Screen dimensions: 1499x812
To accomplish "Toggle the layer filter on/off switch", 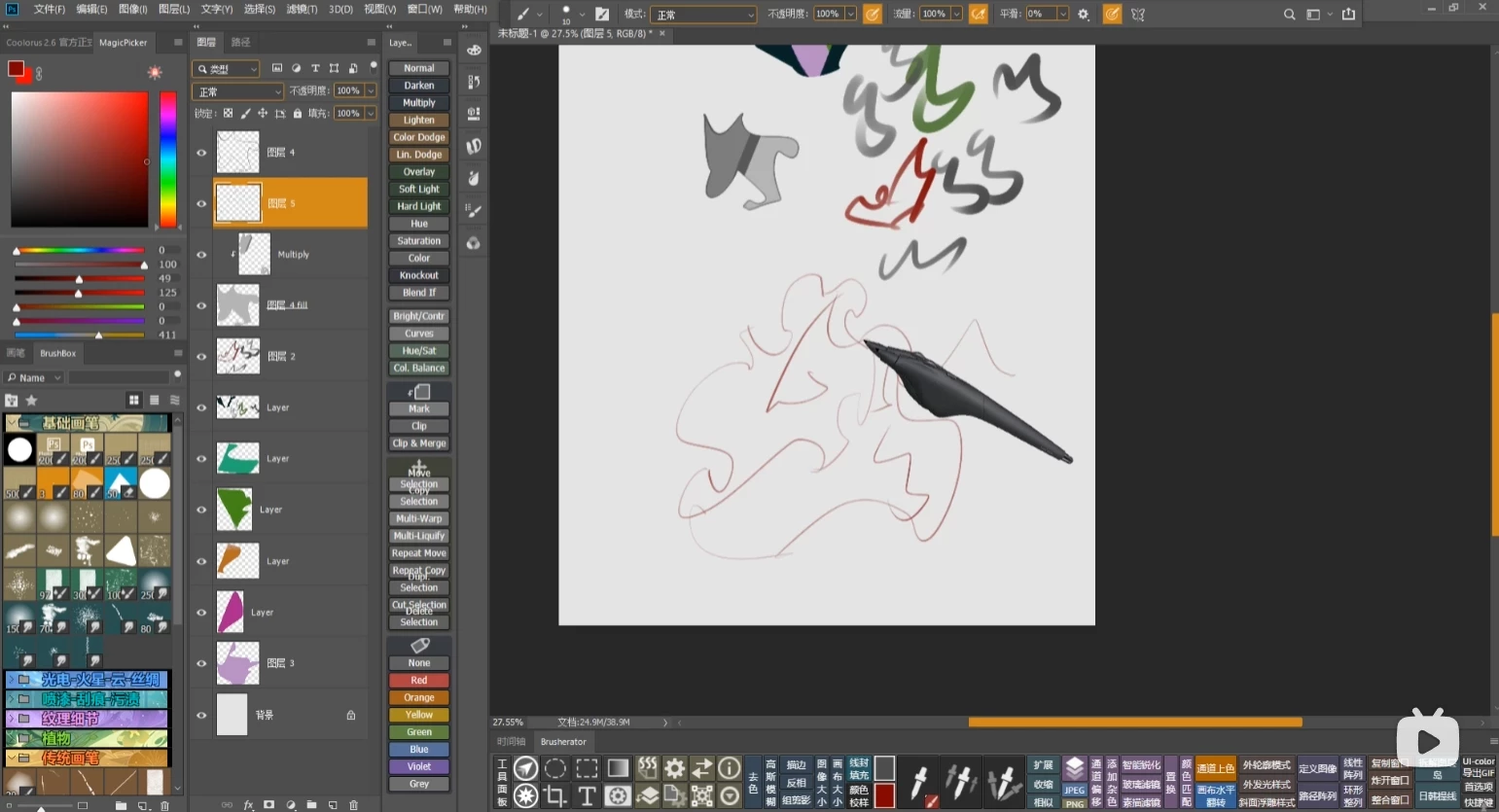I will pos(374,67).
